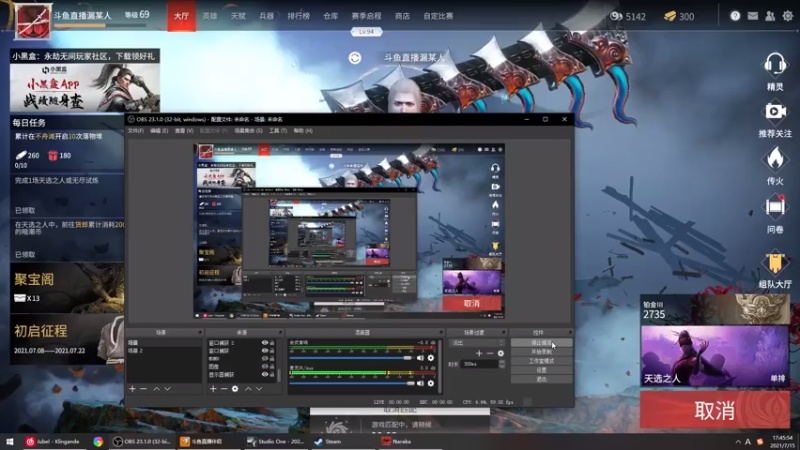
Task: Move scene down with the arrow in OBS scenes panel
Action: pos(167,389)
